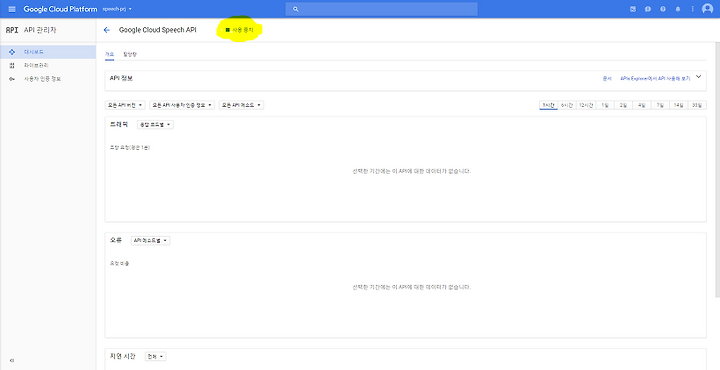Go back with the left arrow
This screenshot has width=720, height=370.
click(x=107, y=30)
